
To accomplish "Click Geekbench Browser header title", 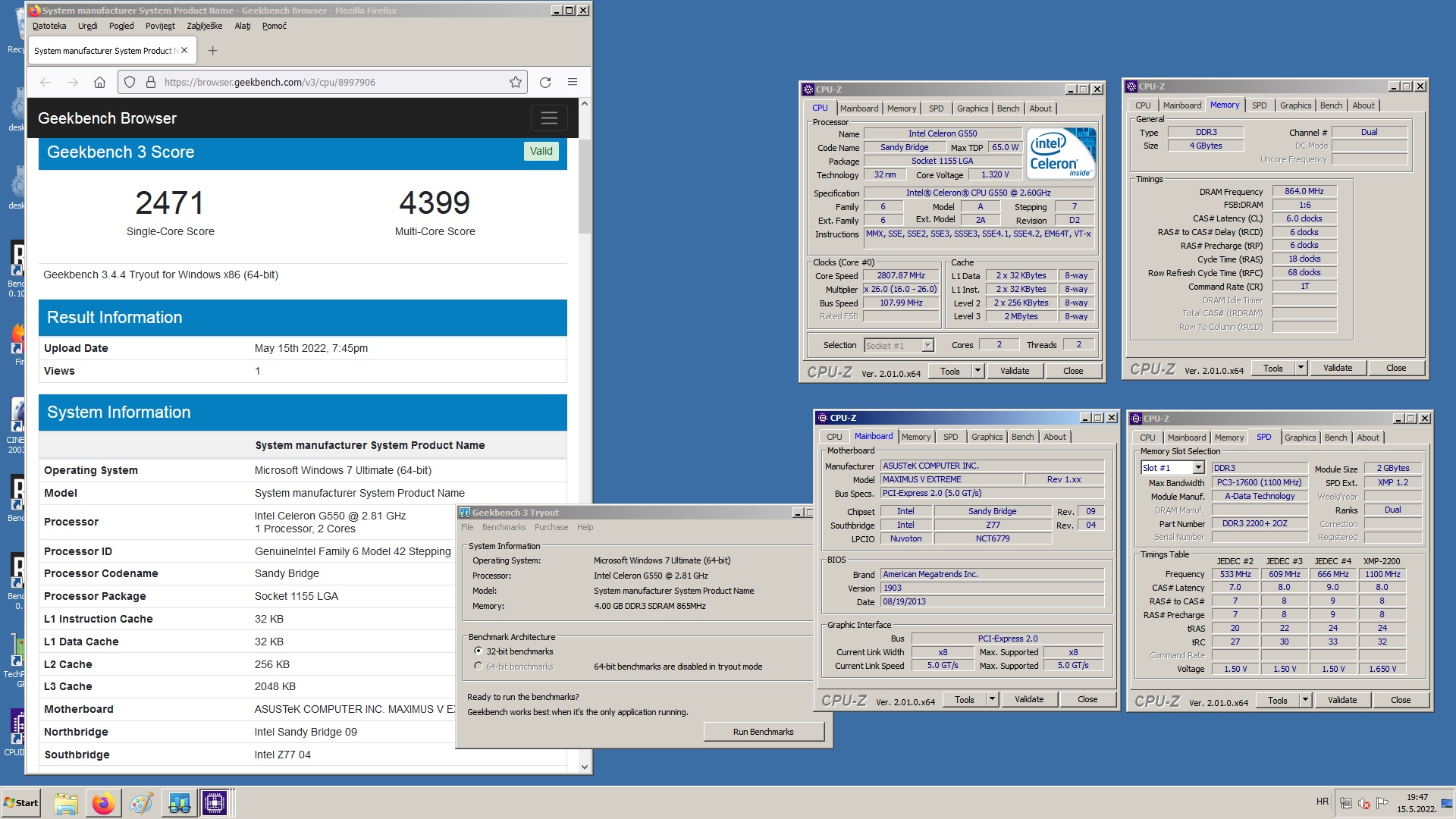I will [107, 118].
